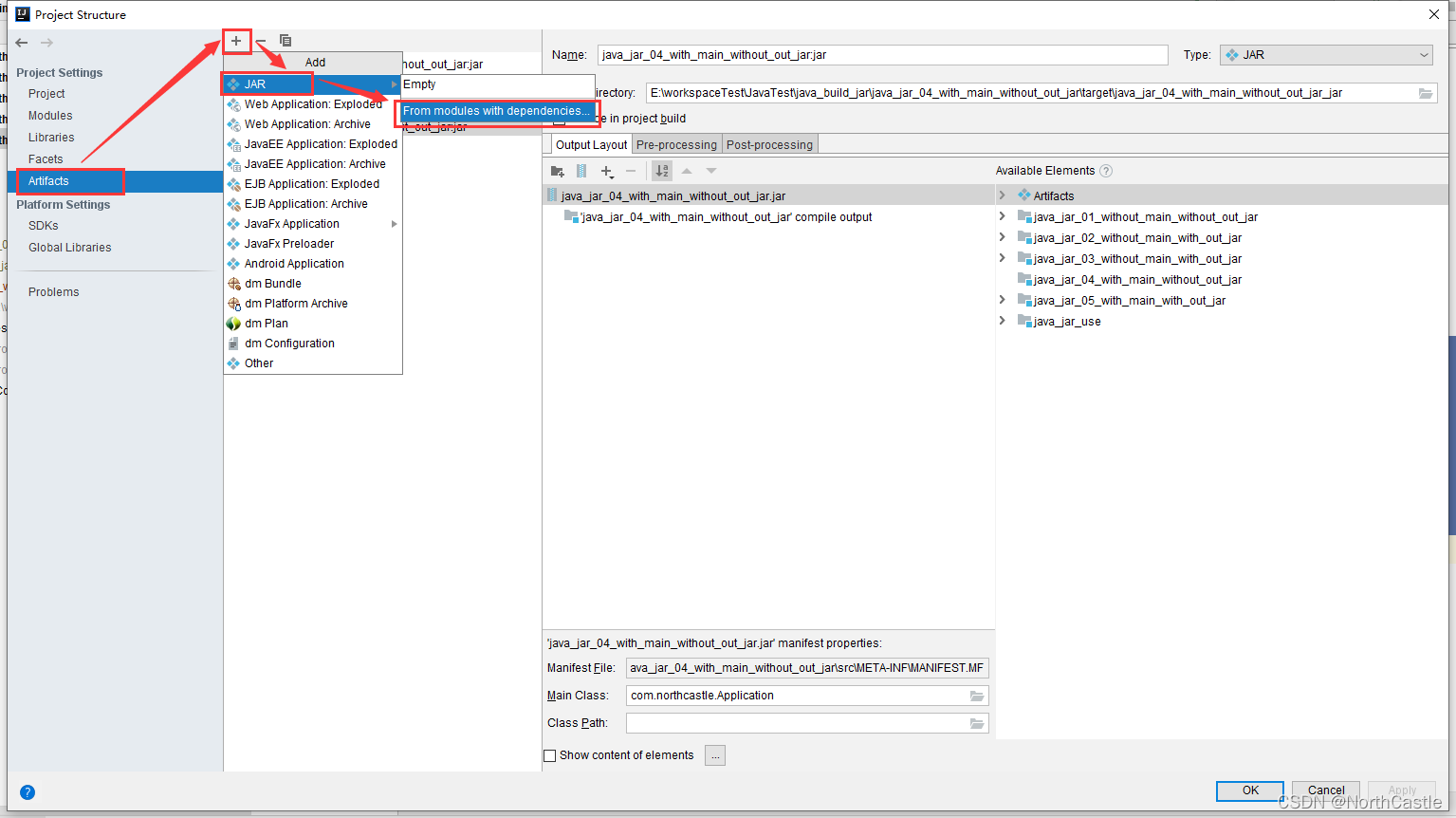Open the JavaFx Application submenu
1456x818 pixels.
[313, 224]
